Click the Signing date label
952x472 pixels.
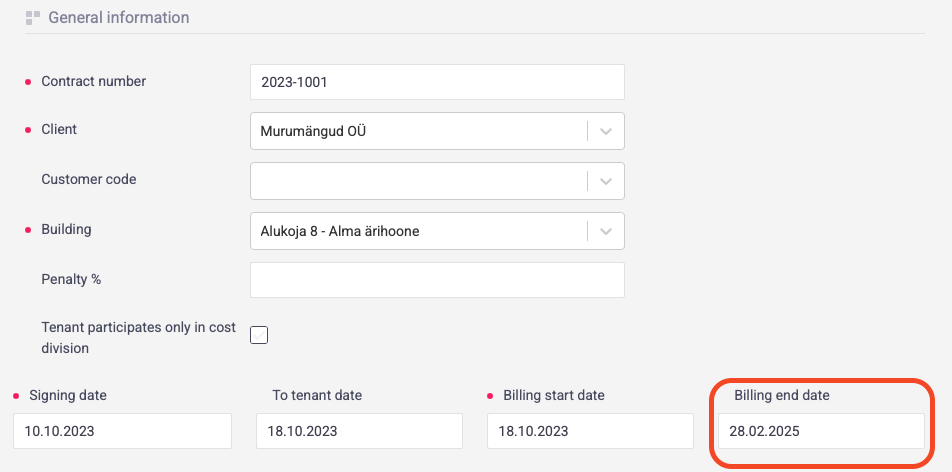click(x=68, y=395)
